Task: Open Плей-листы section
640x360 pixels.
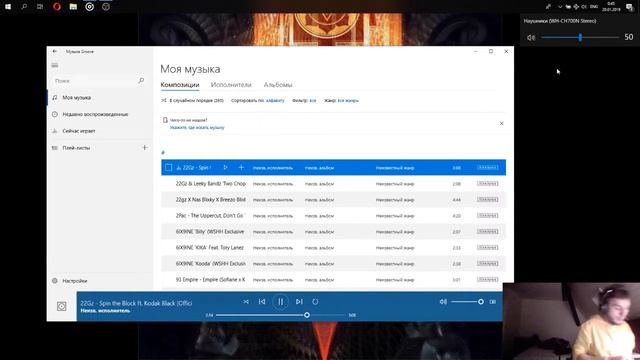Action: coord(76,148)
